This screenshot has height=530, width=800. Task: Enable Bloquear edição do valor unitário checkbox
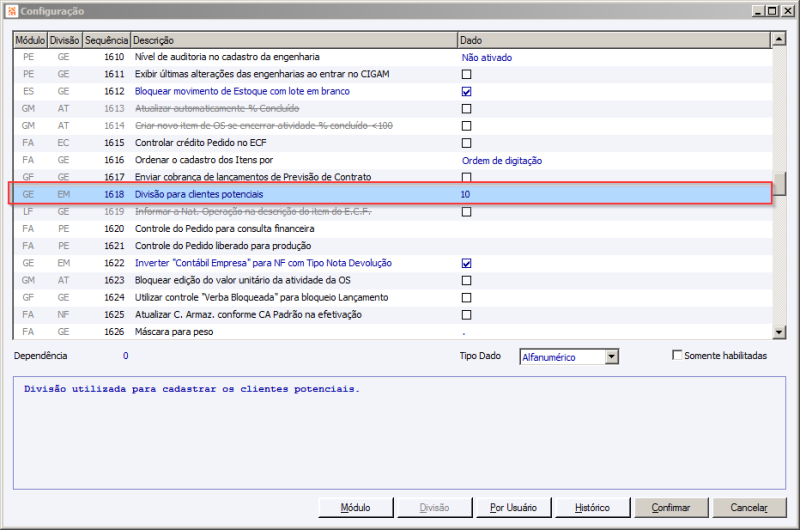(466, 281)
